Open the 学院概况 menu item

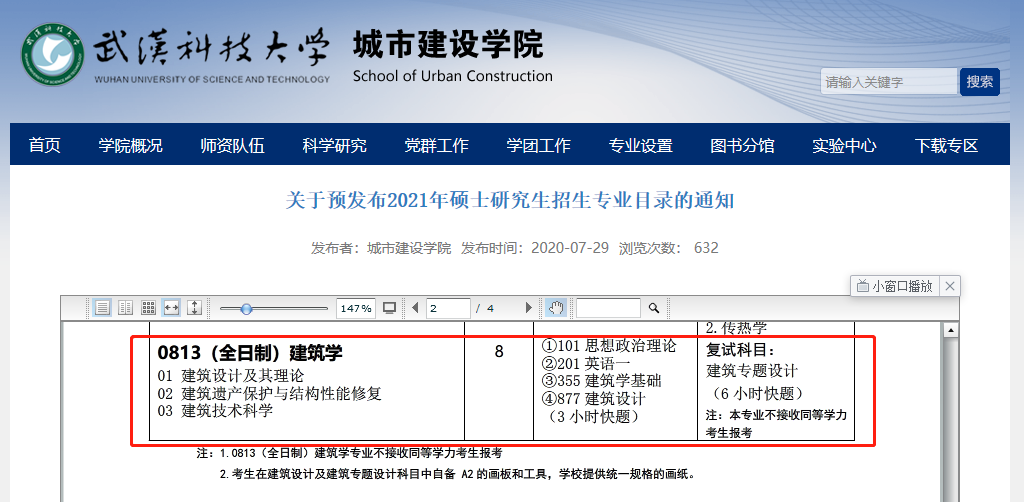tap(131, 146)
